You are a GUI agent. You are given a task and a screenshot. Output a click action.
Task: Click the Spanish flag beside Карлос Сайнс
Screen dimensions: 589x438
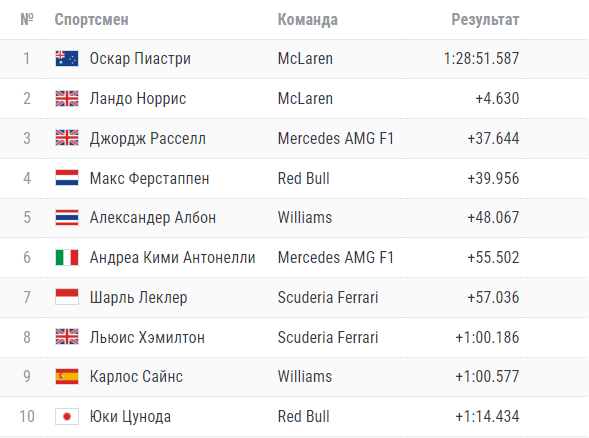(x=67, y=376)
